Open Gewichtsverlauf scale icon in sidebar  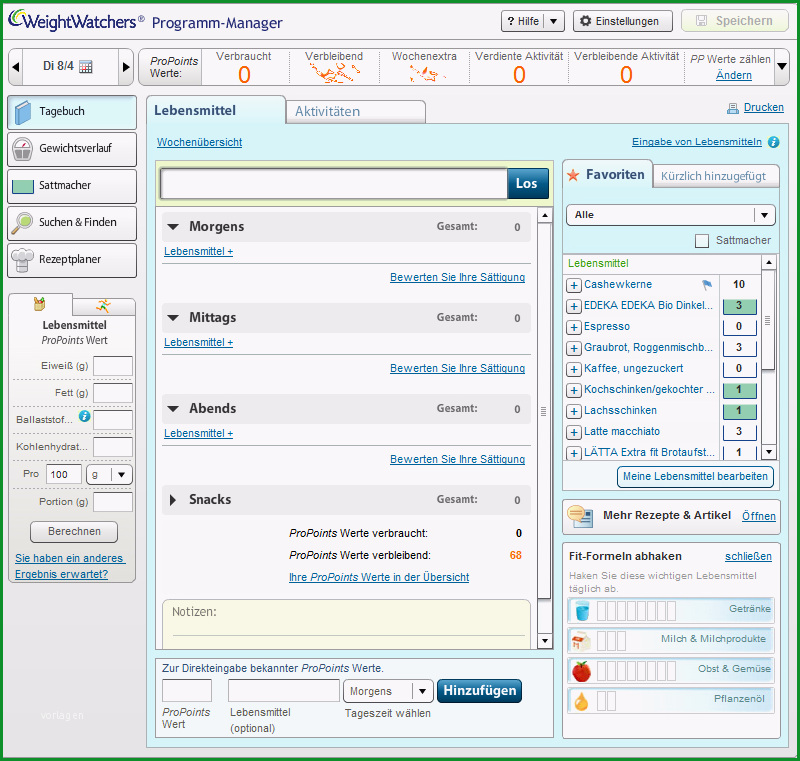(72, 149)
